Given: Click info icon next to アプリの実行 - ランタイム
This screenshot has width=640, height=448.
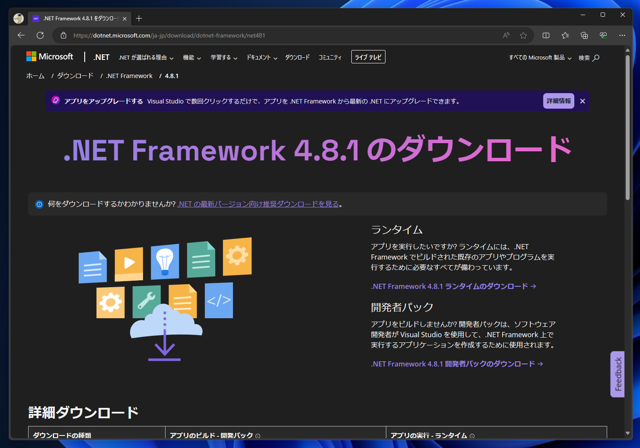Looking at the screenshot, I should pos(472,436).
